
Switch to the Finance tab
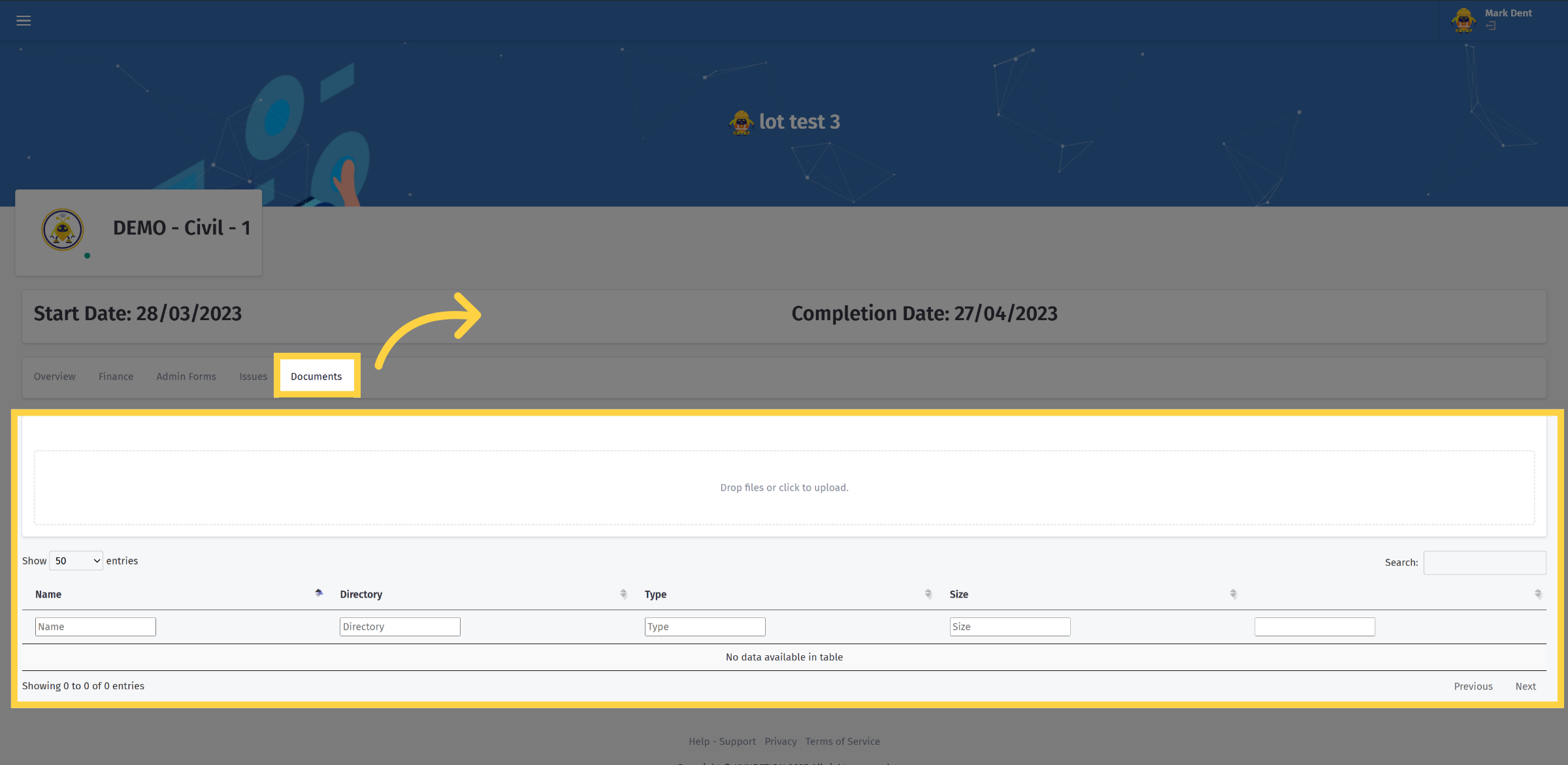pos(116,376)
